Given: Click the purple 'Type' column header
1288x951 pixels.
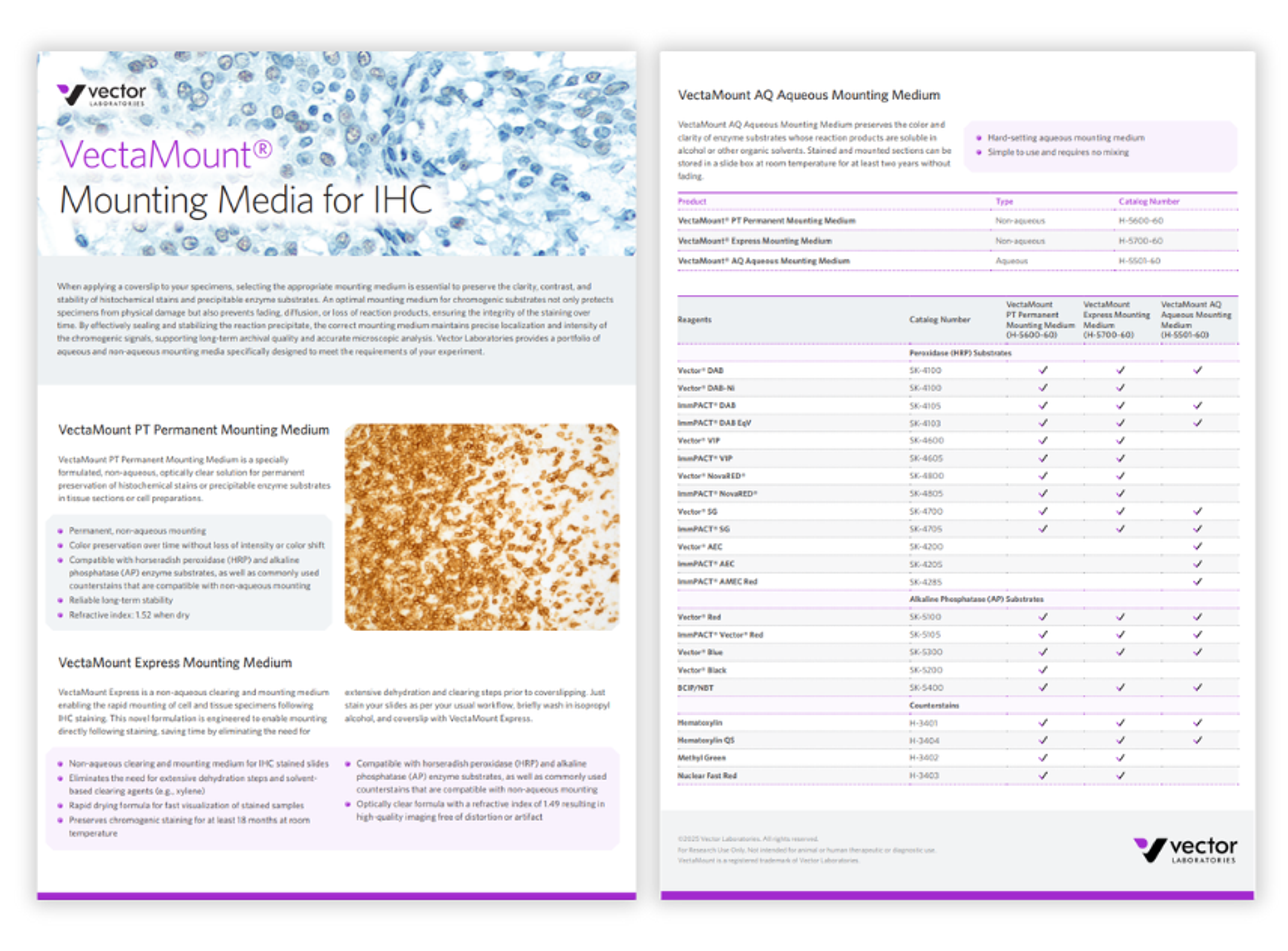Looking at the screenshot, I should point(1004,202).
